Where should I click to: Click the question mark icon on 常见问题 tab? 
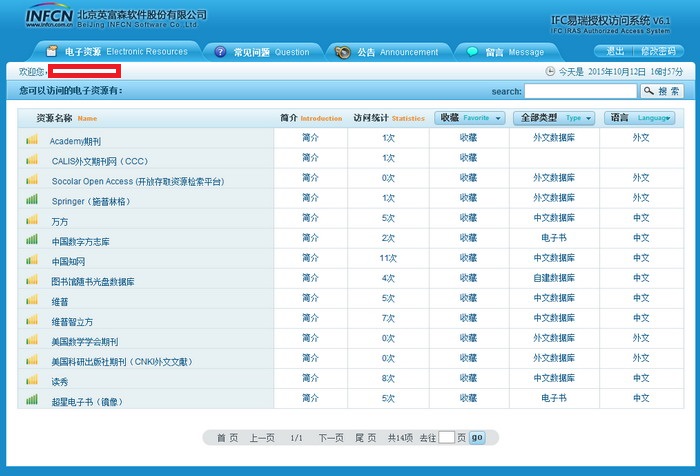coord(220,52)
